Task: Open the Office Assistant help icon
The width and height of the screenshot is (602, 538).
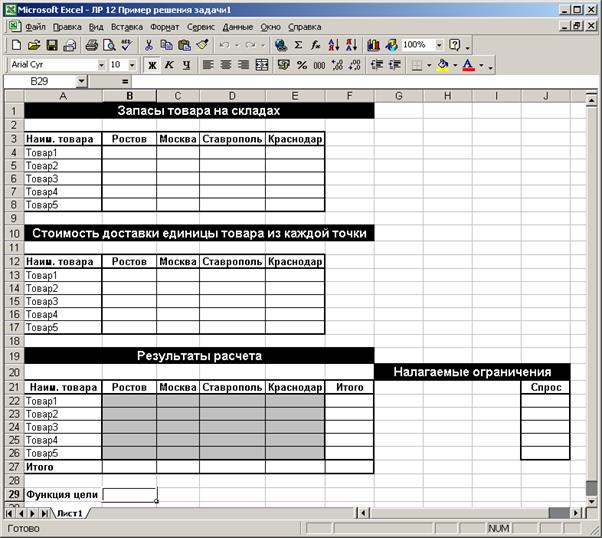Action: 455,45
